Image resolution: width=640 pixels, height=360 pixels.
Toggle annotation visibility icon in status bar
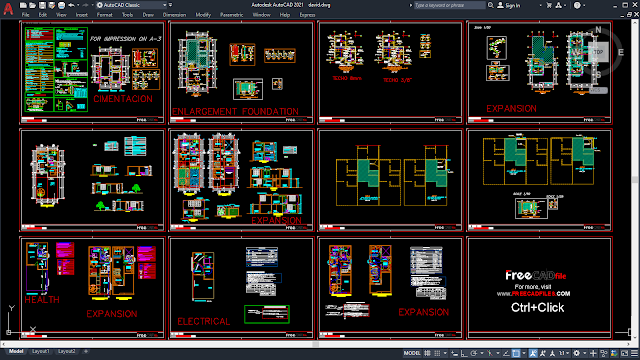(x=533, y=353)
